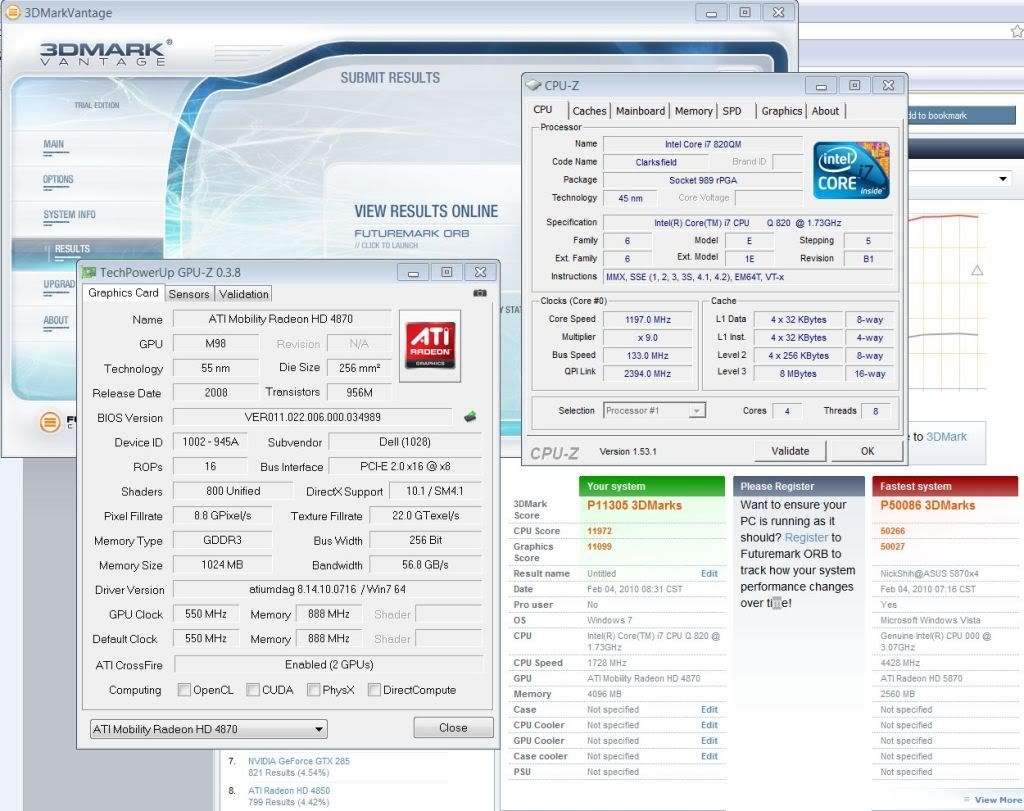This screenshot has width=1024, height=811.
Task: Click the 'Add to bookmark' bar in browser
Action: click(x=960, y=116)
